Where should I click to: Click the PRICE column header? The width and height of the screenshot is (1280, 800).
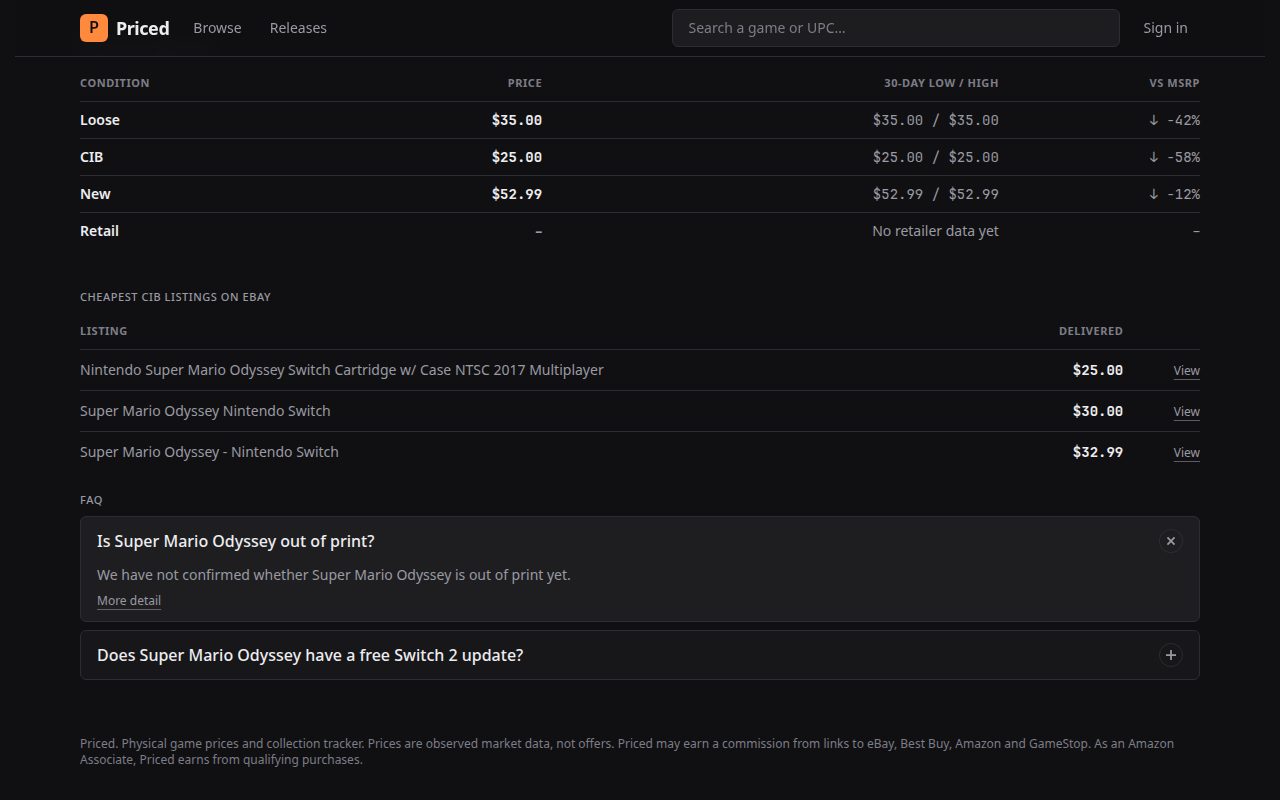pos(525,83)
